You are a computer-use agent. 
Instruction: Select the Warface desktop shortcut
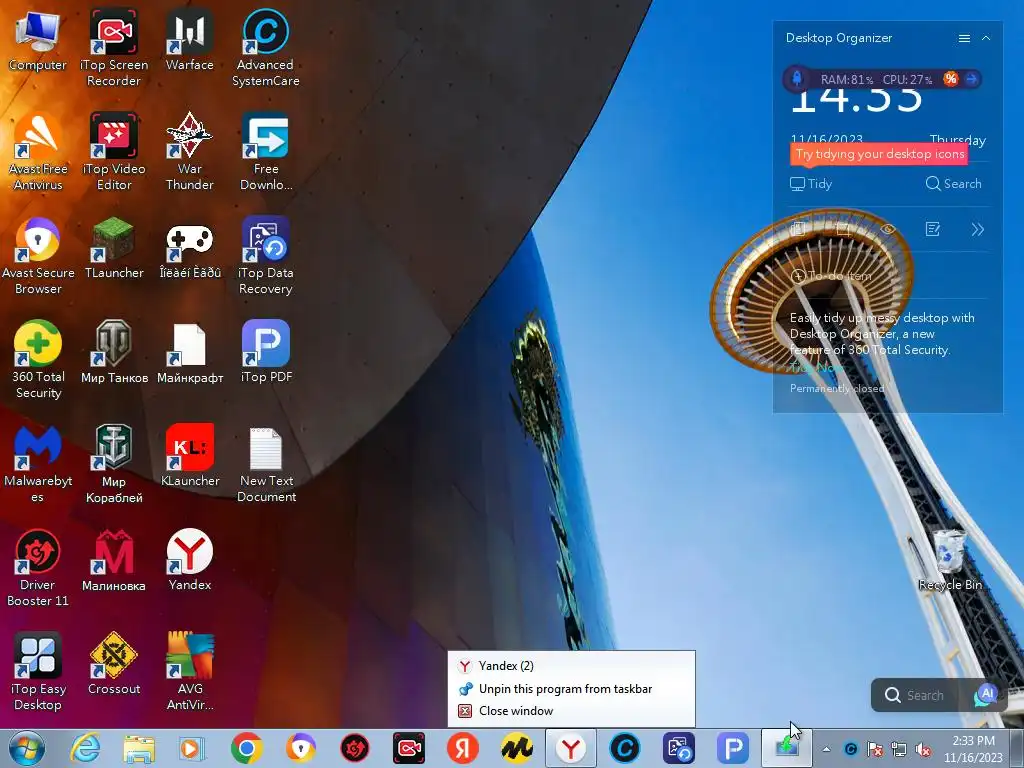pyautogui.click(x=189, y=39)
